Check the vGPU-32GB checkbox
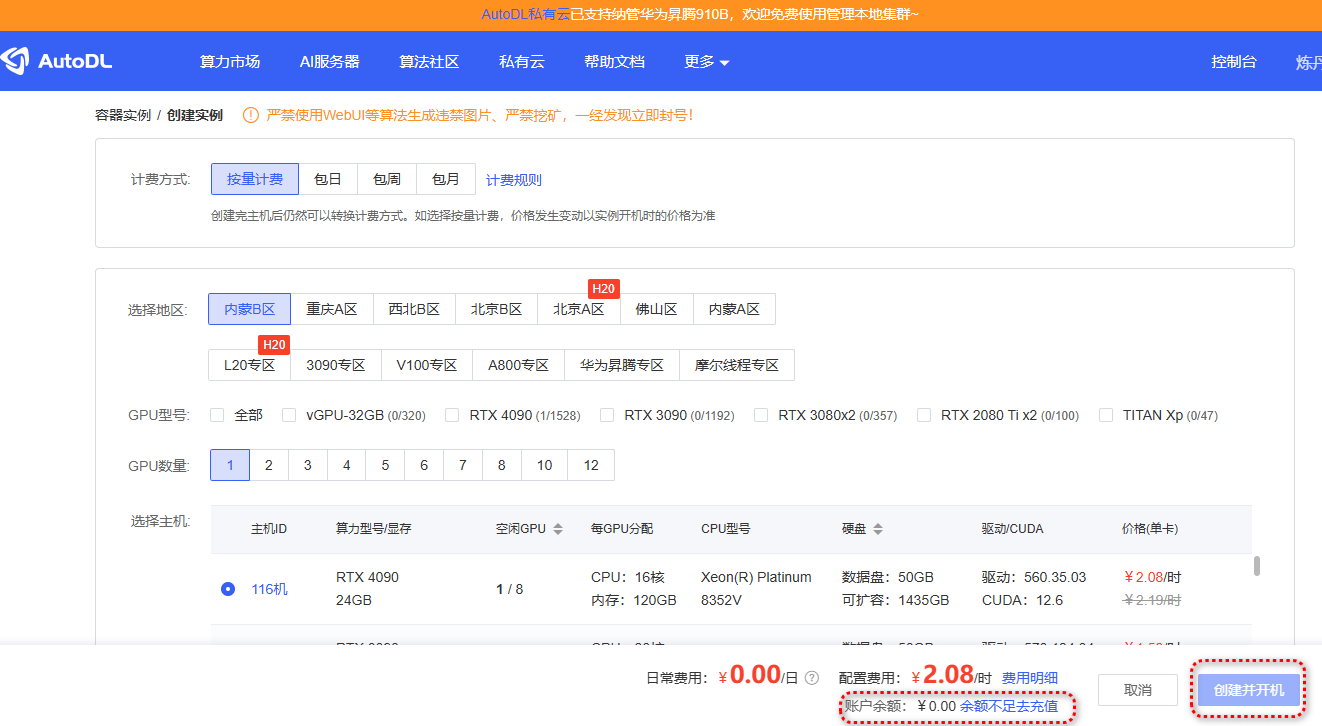This screenshot has width=1322, height=726. point(289,415)
